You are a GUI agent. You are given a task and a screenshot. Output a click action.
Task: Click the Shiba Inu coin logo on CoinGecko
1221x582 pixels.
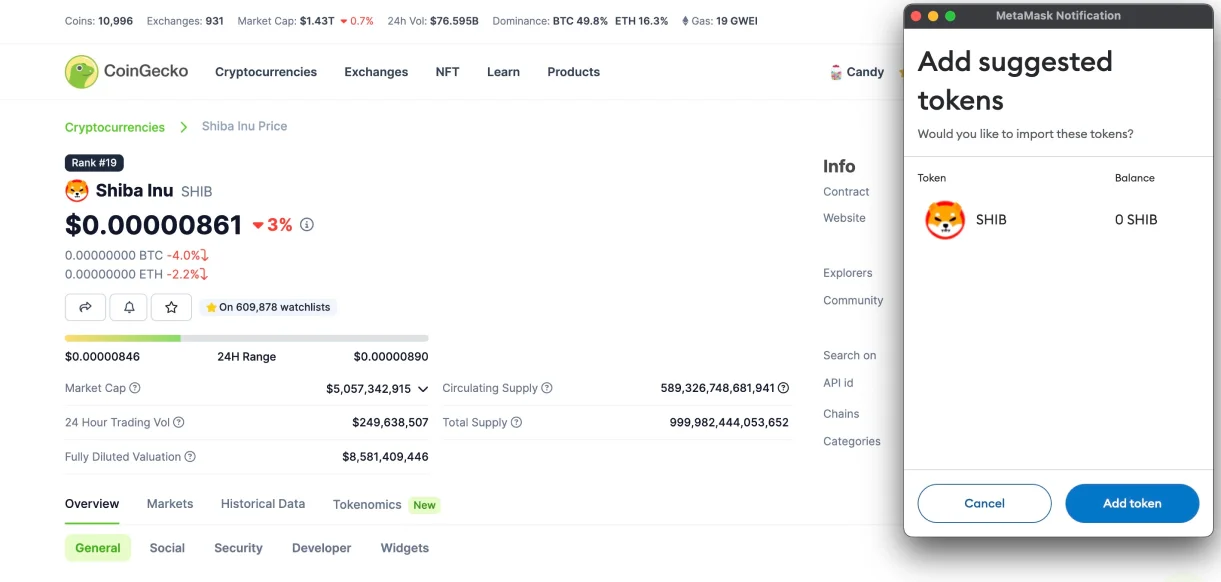coord(77,191)
